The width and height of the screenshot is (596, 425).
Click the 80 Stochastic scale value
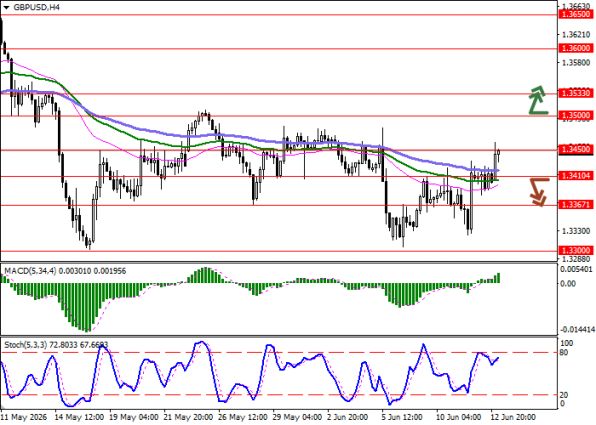point(564,353)
